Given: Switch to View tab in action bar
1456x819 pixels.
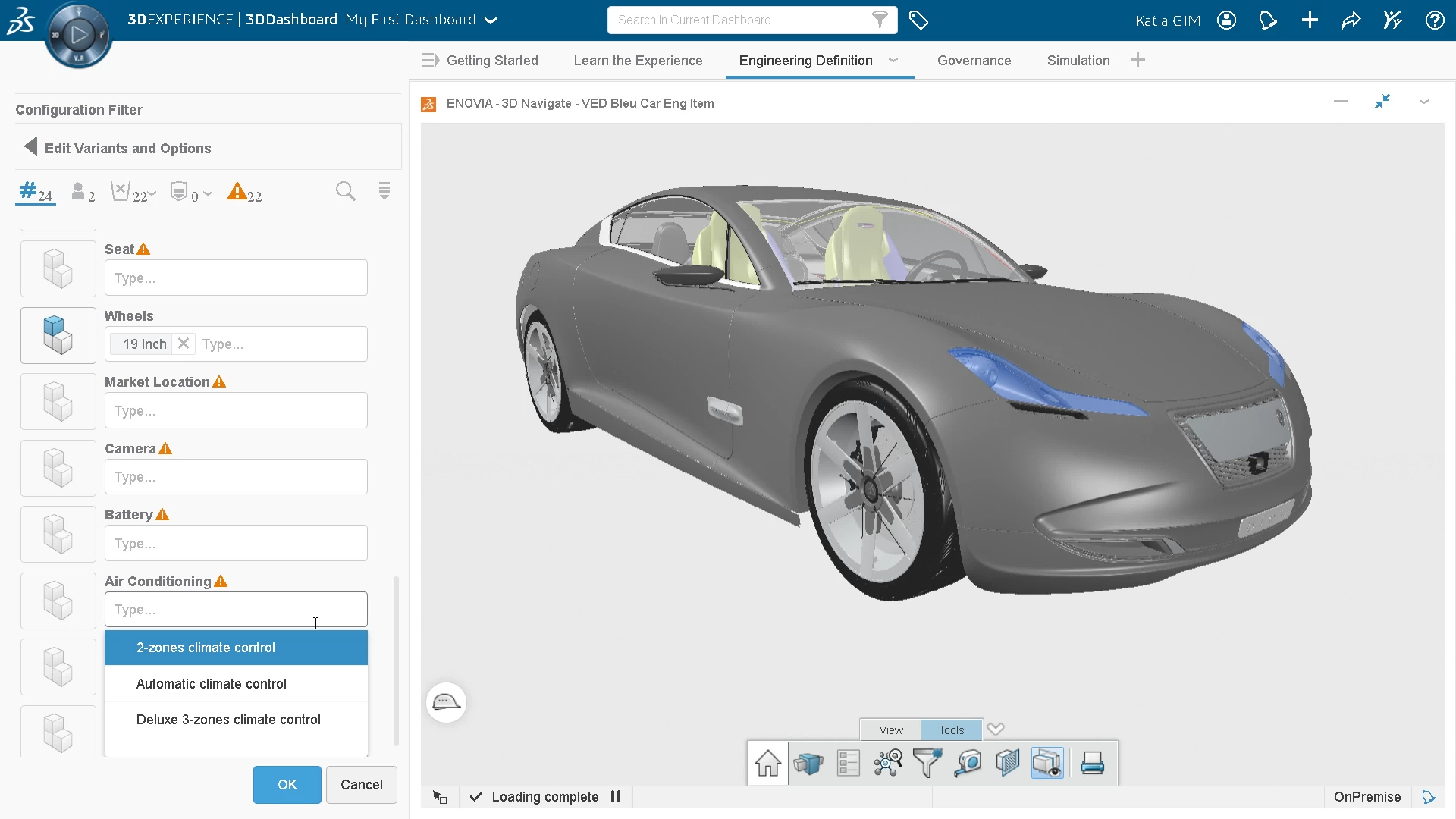Looking at the screenshot, I should point(891,730).
